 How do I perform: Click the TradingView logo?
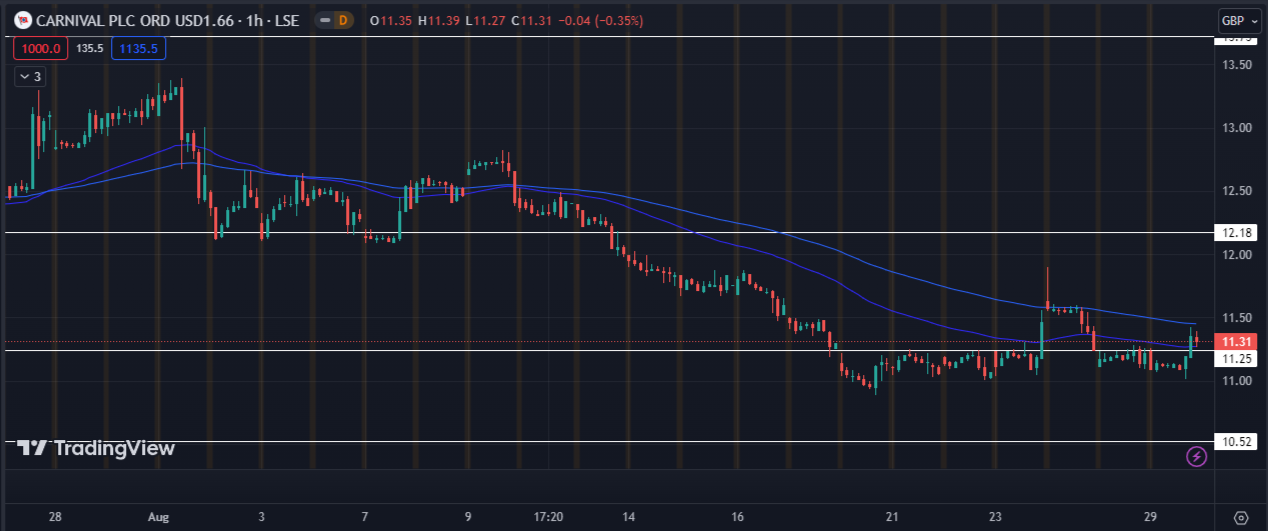[x=96, y=448]
